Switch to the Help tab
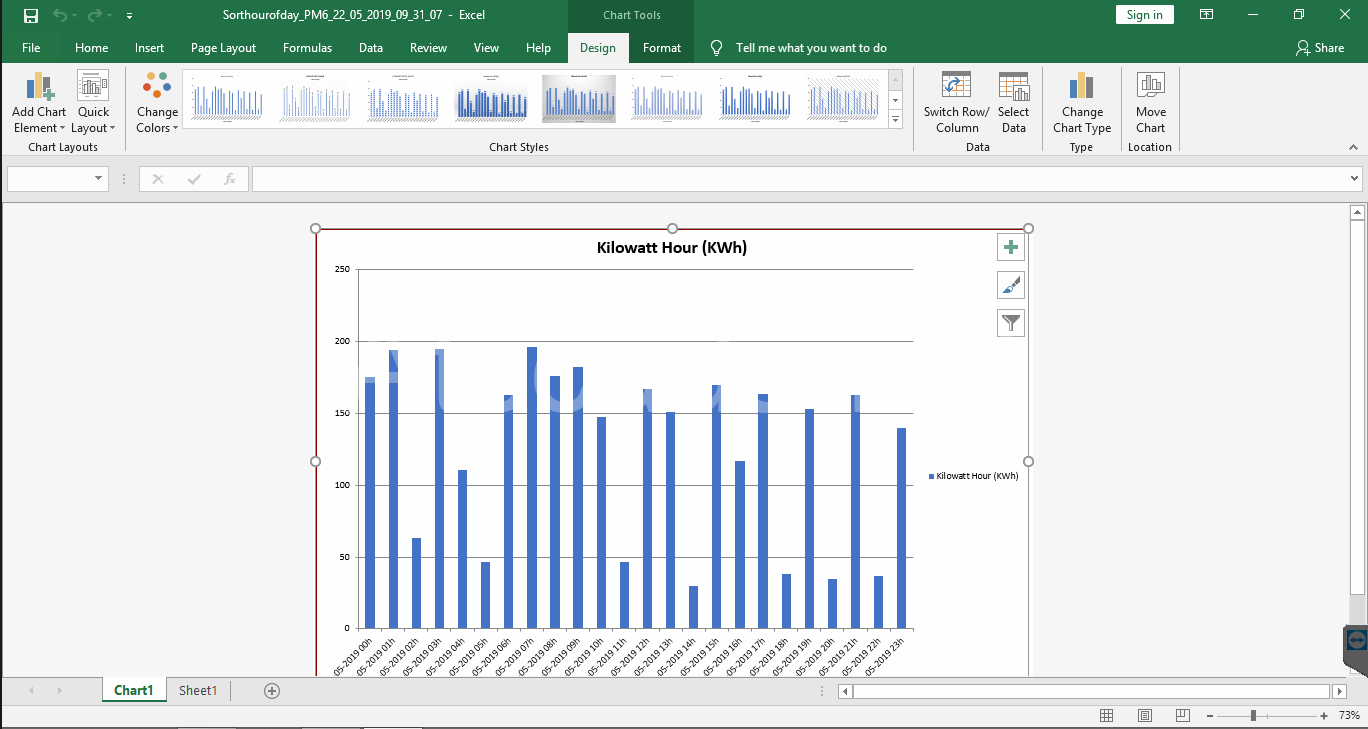Screen dimensions: 1368x729 [539, 48]
